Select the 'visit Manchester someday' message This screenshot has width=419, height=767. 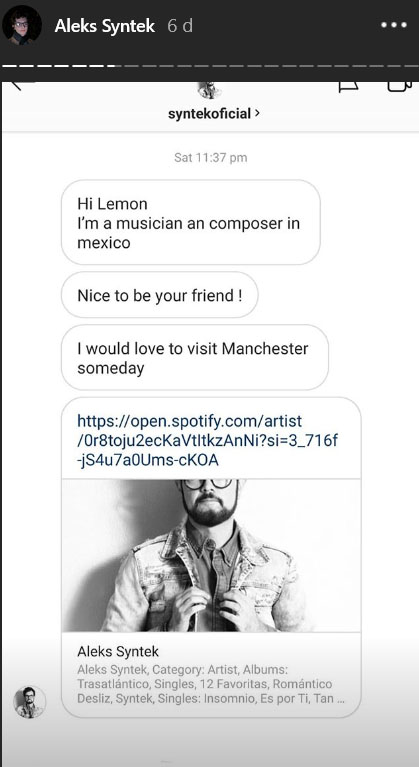pyautogui.click(x=195, y=358)
